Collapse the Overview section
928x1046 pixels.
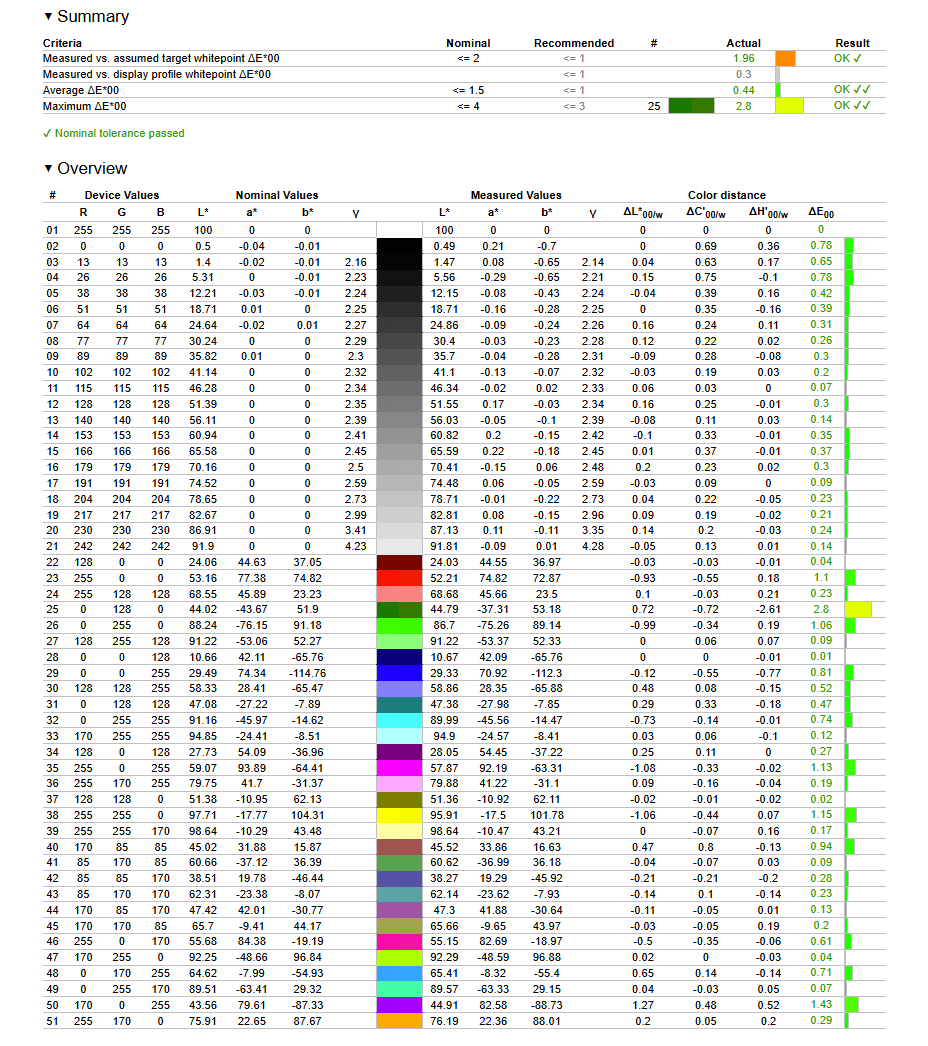48,168
